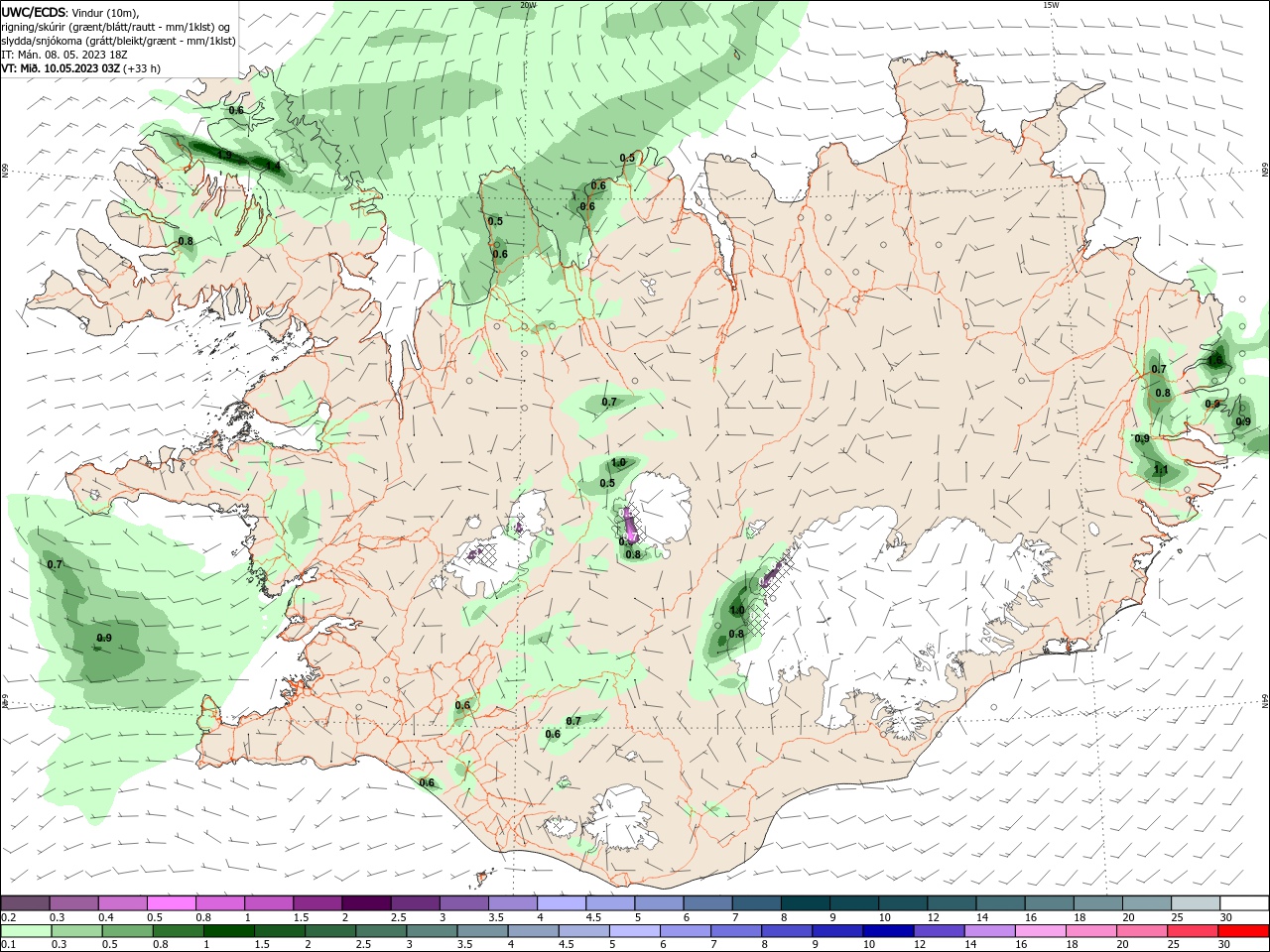Click the palest green rain-scale swatch labelled 0.1
The height and width of the screenshot is (952, 1270).
click(25, 931)
